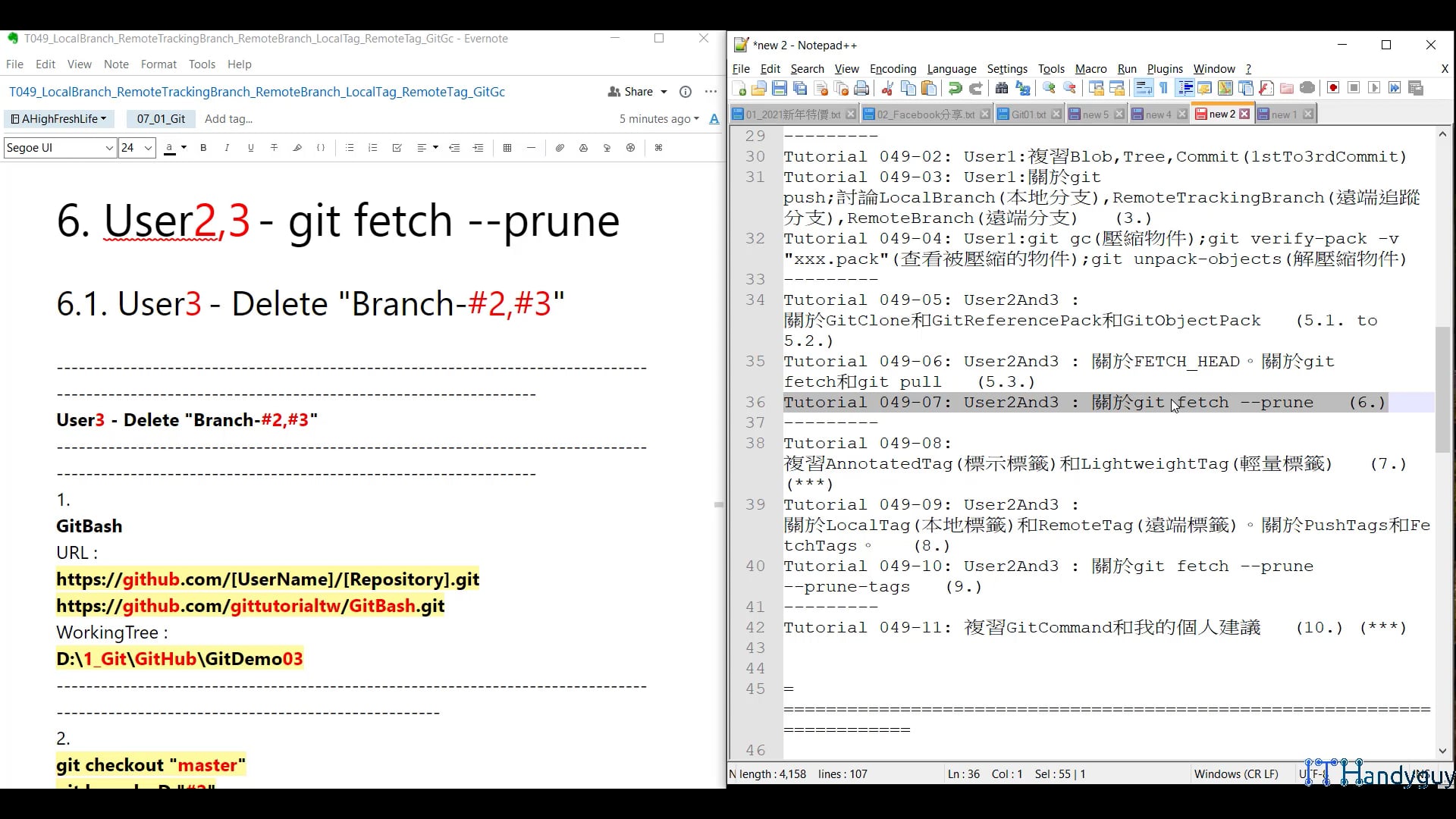Select the Show All Characters icon in Notepad++
This screenshot has width=1456, height=819.
(x=1162, y=87)
